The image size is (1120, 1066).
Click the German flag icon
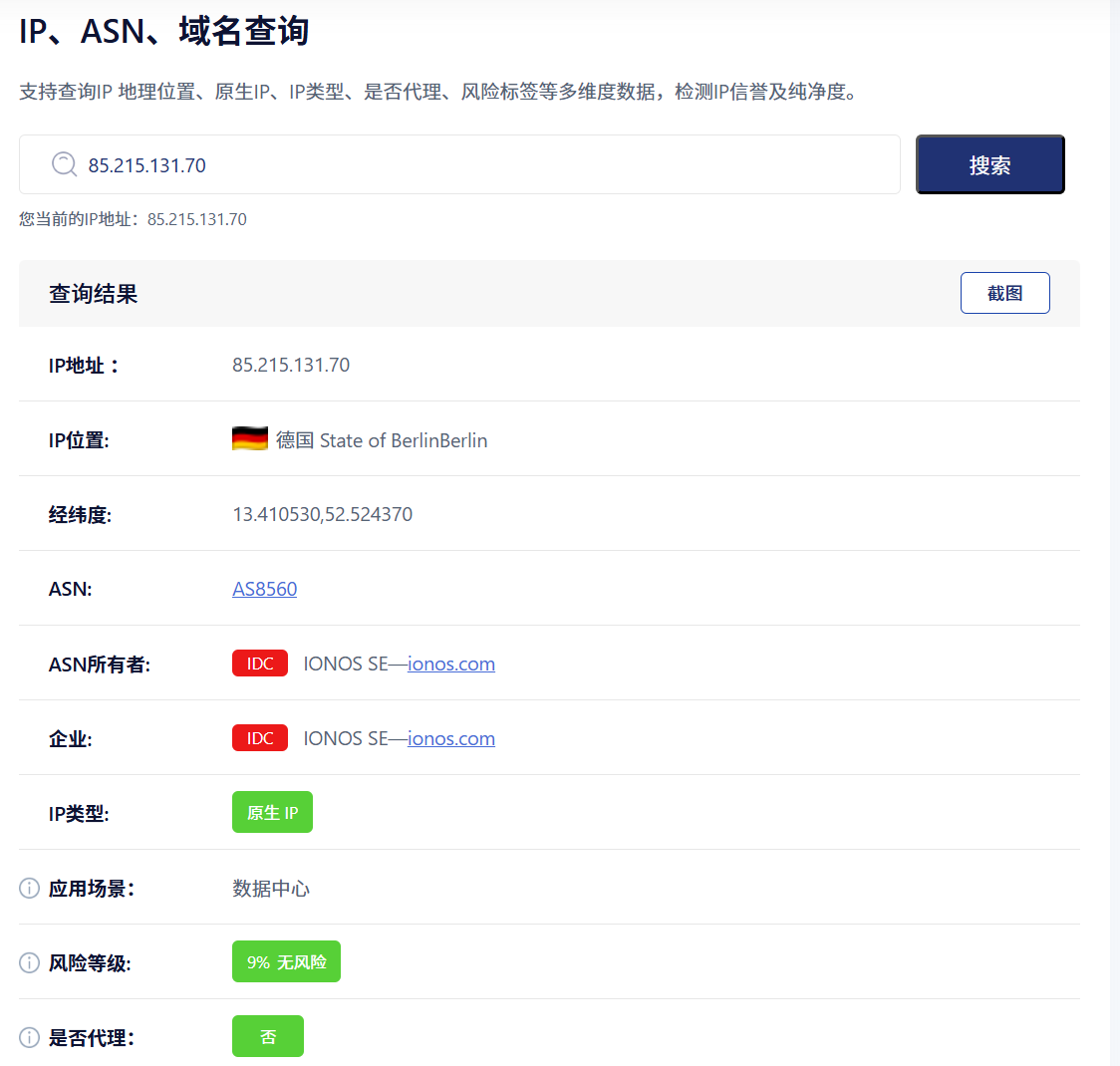pos(249,439)
